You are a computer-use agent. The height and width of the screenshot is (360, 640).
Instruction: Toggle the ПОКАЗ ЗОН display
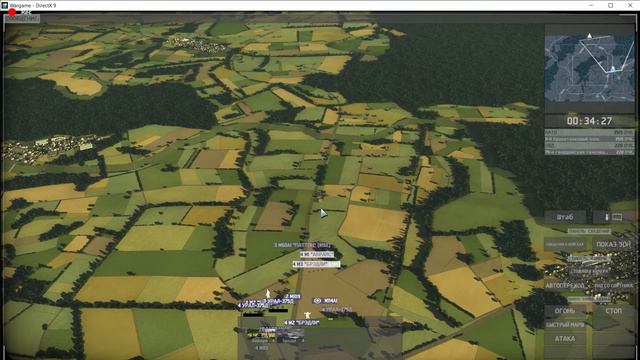point(613,244)
